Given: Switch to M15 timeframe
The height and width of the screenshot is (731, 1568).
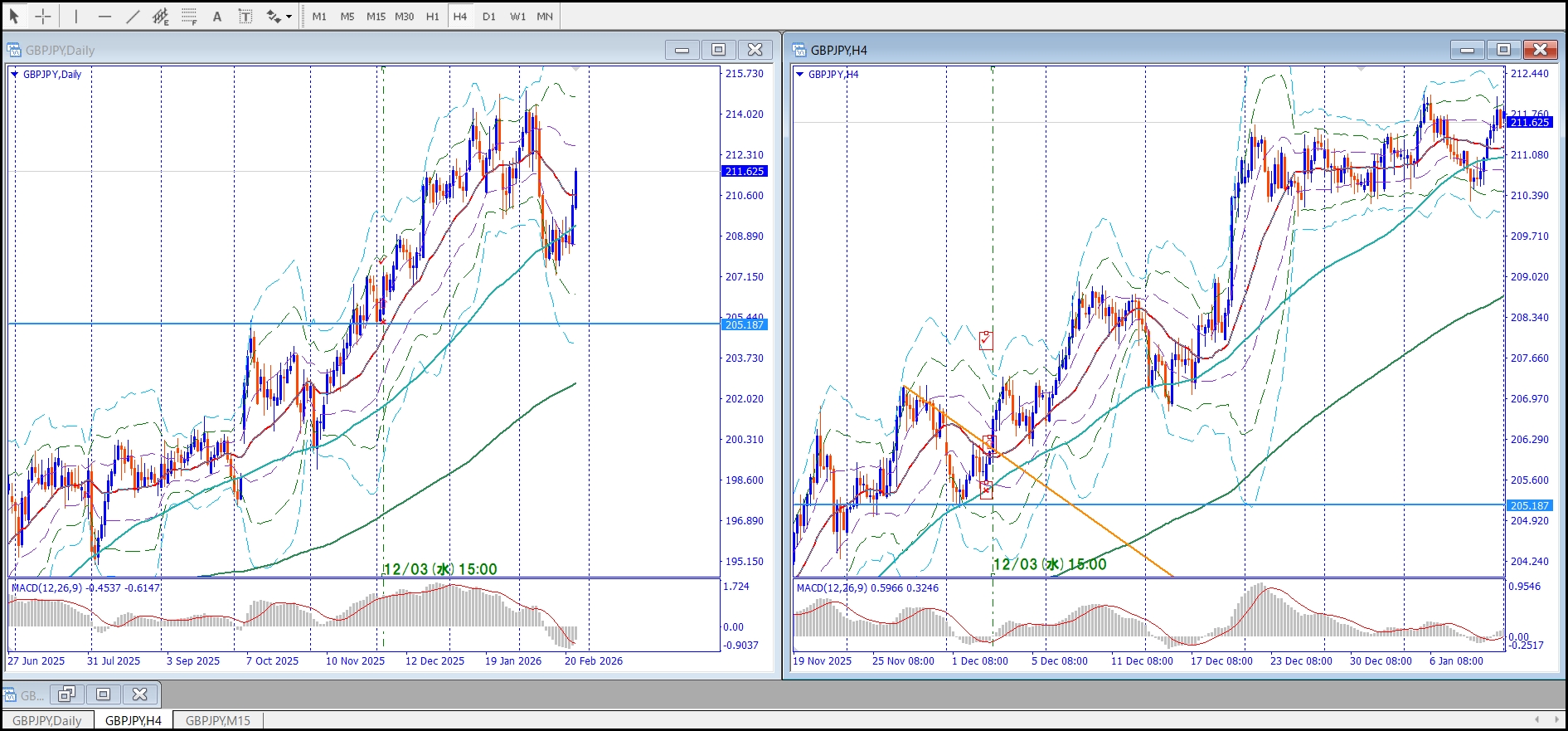Looking at the screenshot, I should 376,16.
